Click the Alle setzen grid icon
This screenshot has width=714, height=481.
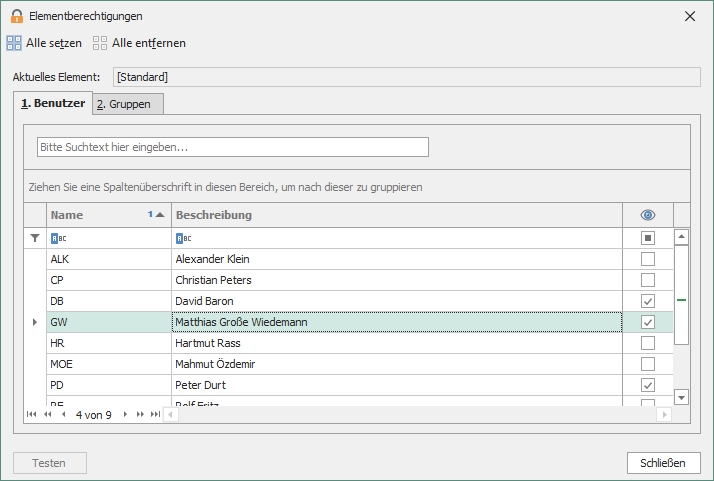14,43
